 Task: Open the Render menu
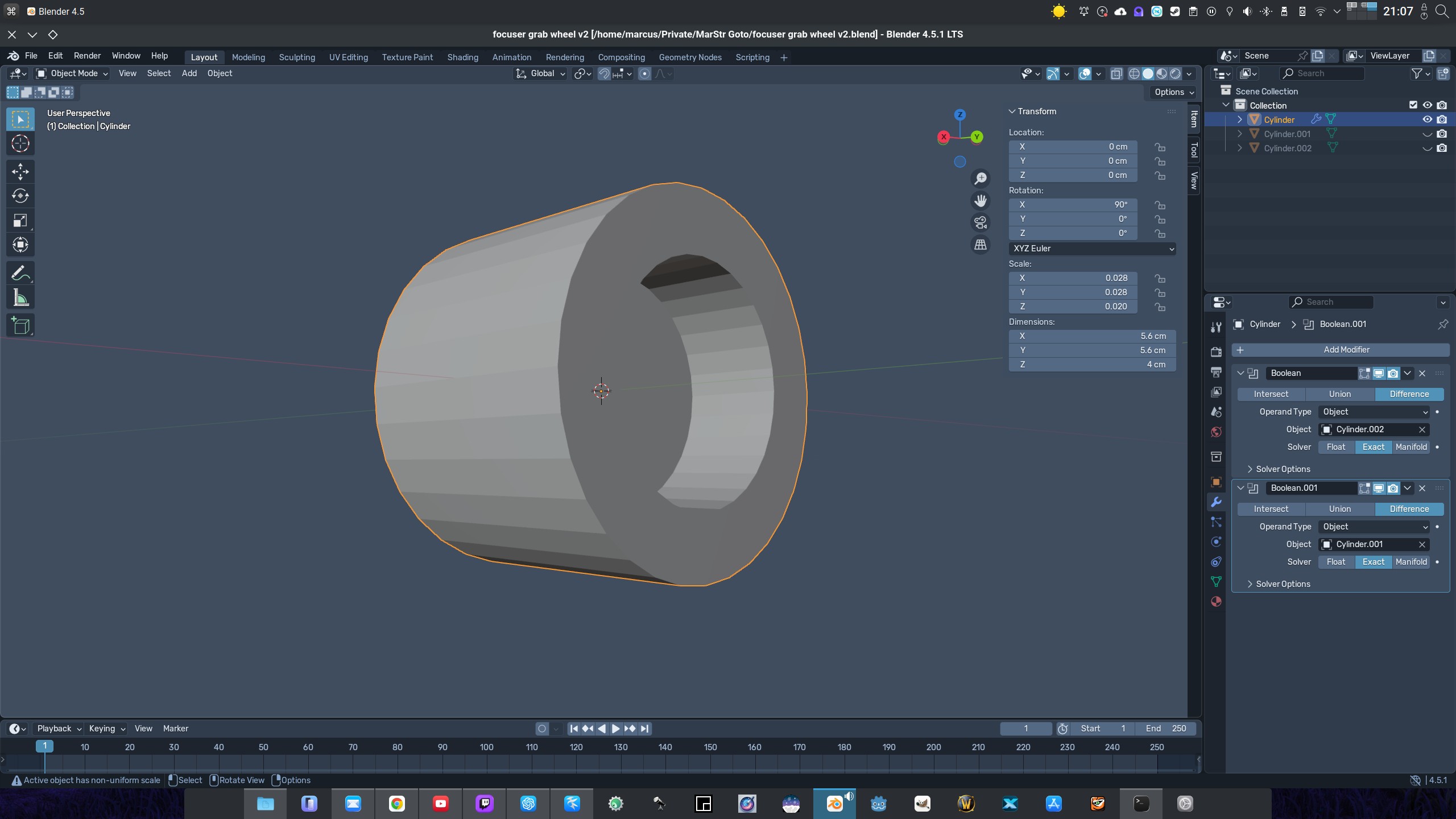click(x=87, y=56)
